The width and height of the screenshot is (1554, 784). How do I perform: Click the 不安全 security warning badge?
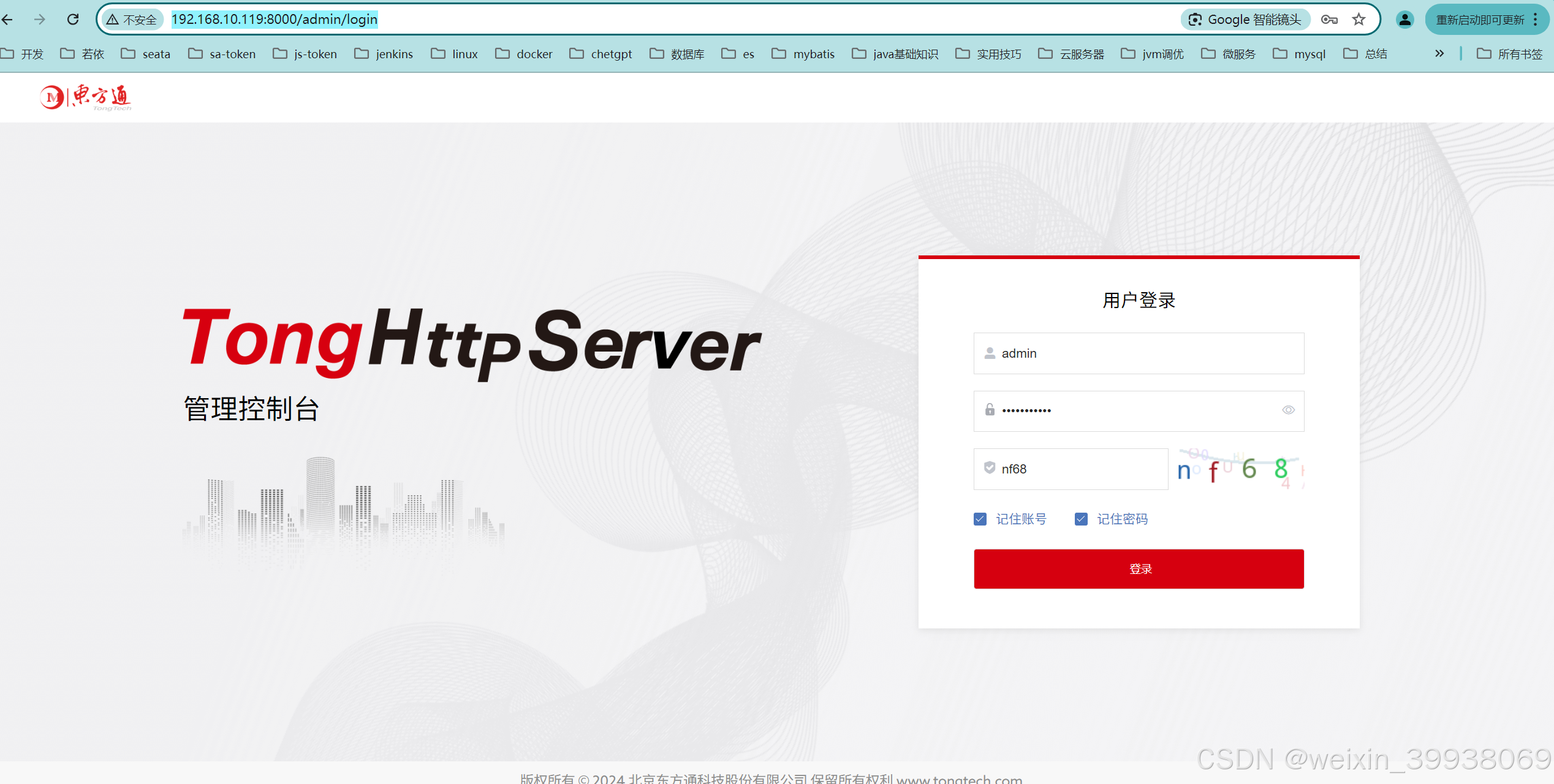(132, 20)
